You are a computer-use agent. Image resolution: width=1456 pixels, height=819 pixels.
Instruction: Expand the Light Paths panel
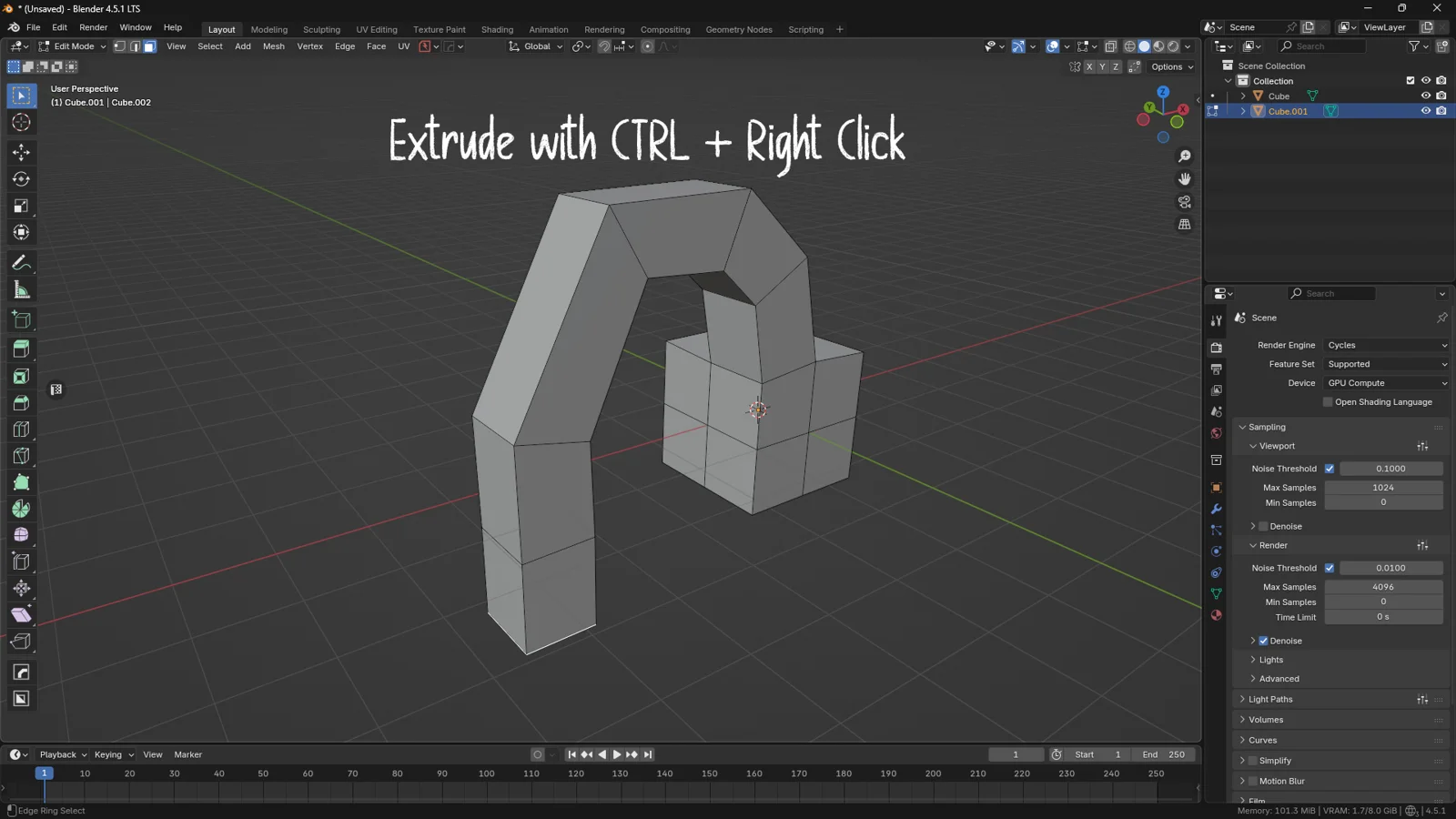click(1270, 700)
